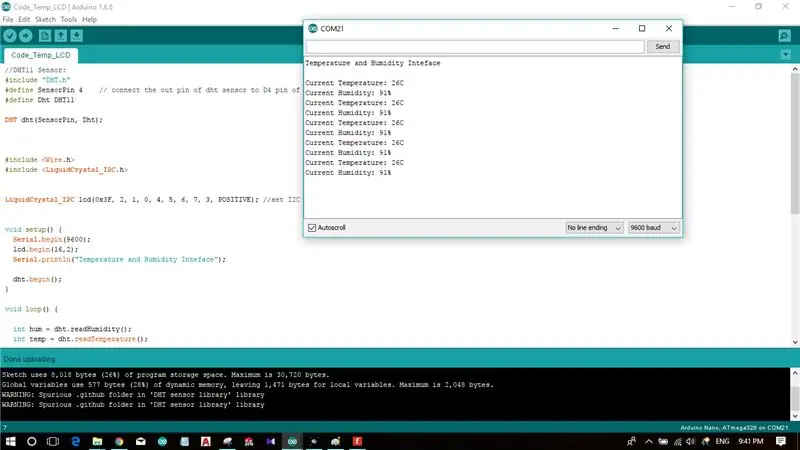Open Arduino IDE from the taskbar
The height and width of the screenshot is (450, 800).
coord(292,441)
